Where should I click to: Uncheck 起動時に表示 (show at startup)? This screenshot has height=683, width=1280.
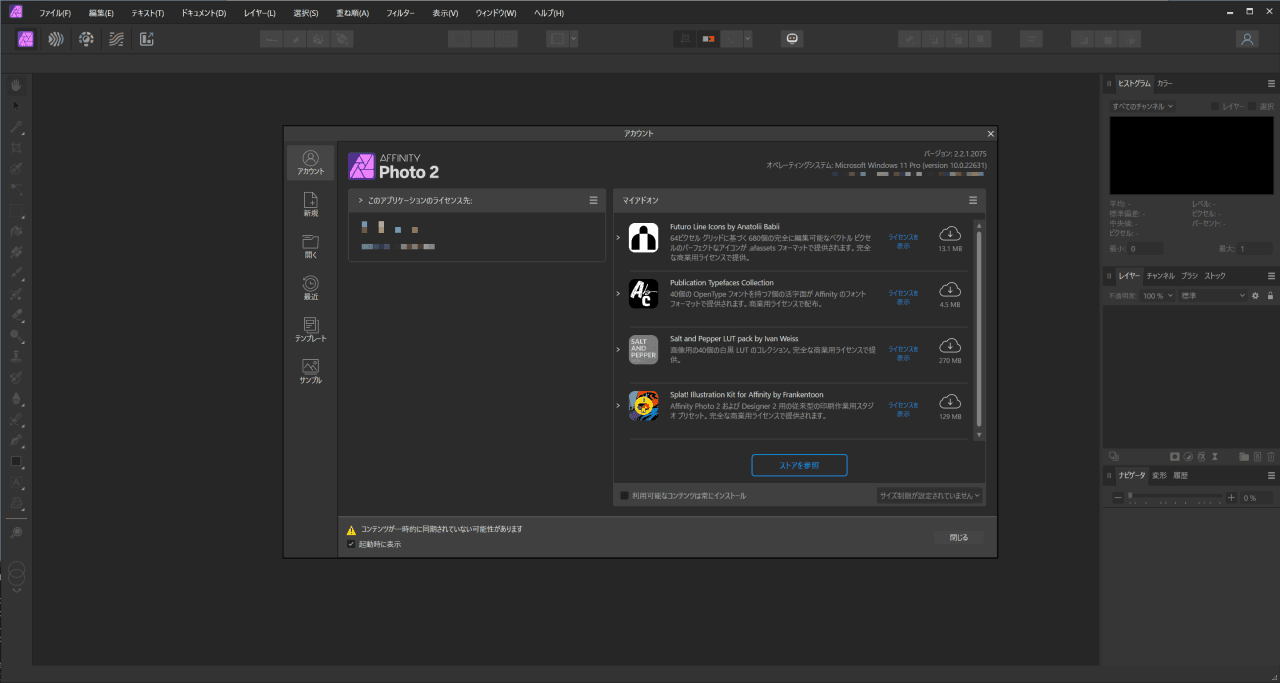click(351, 545)
